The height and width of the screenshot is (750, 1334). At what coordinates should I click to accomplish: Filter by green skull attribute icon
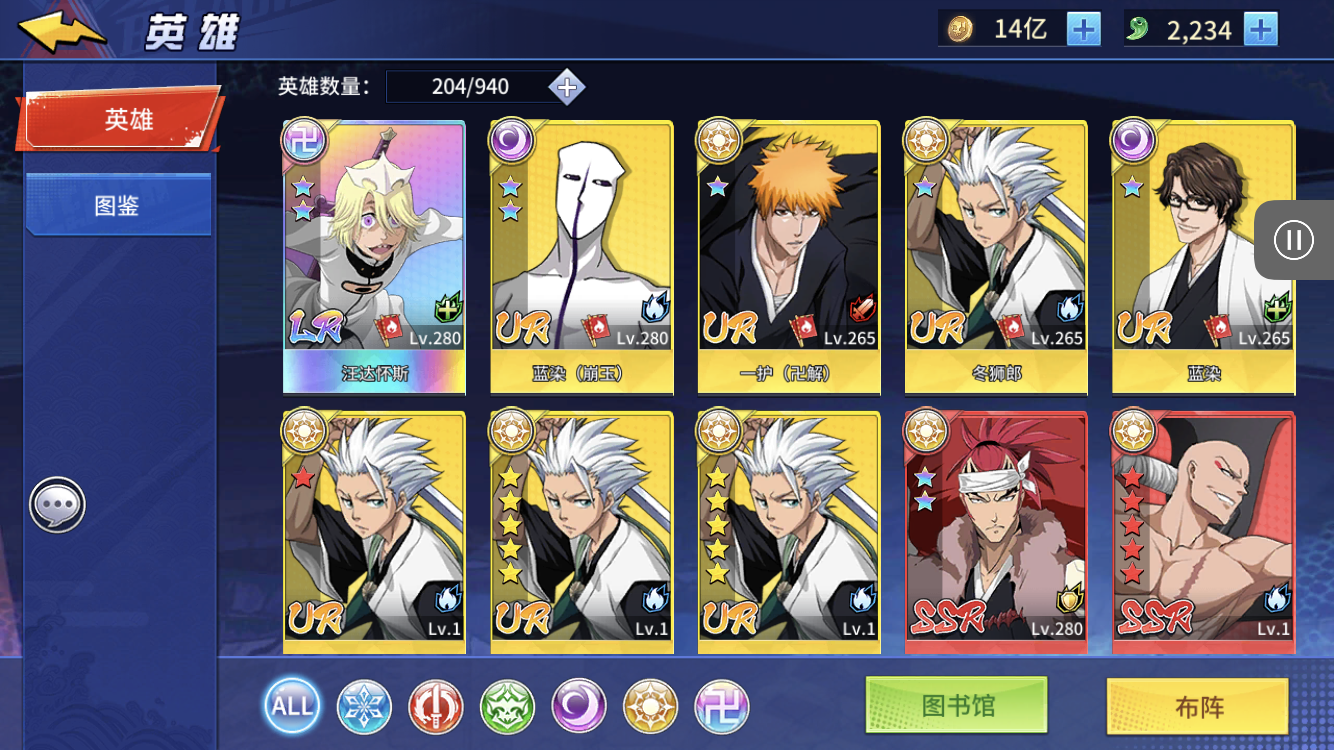point(507,706)
